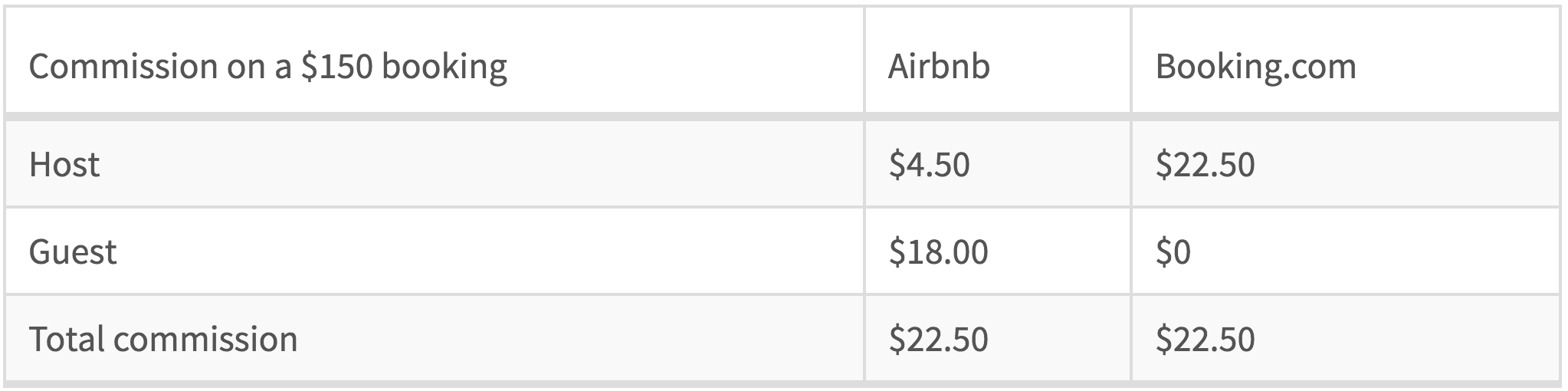The width and height of the screenshot is (1568, 391).
Task: Select Airbnb's $22.50 total commission value
Action: pos(938,340)
